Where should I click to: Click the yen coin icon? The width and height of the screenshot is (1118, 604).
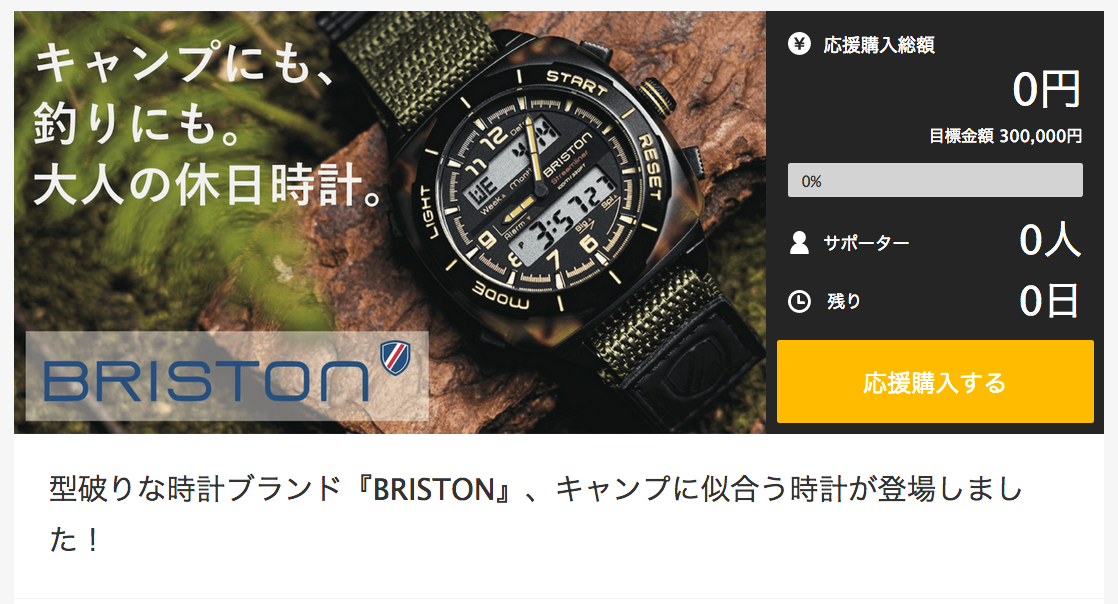[x=799, y=44]
